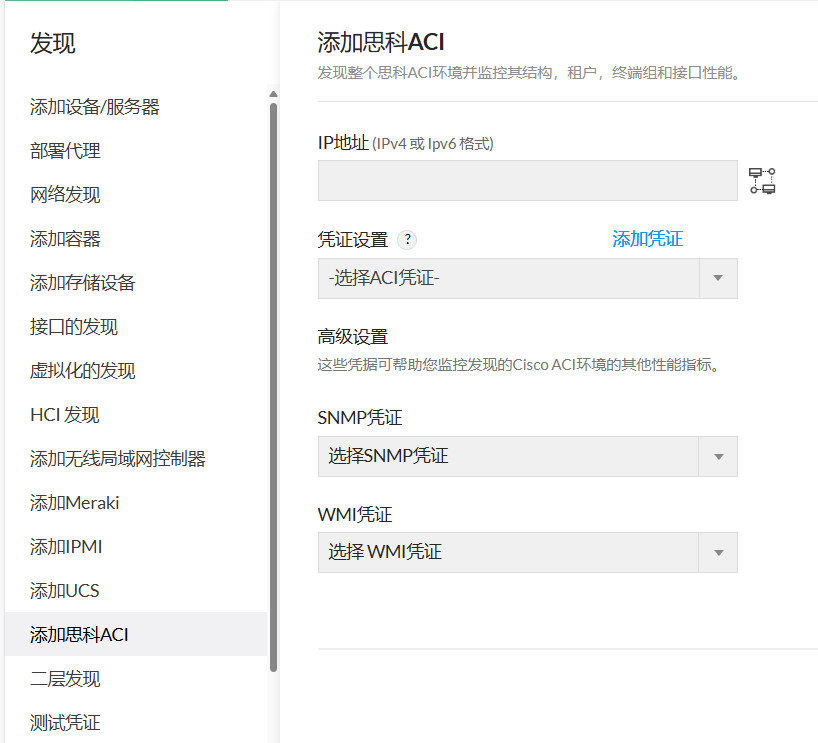The height and width of the screenshot is (743, 818).
Task: Click the credential settings help question mark
Action: coord(407,240)
